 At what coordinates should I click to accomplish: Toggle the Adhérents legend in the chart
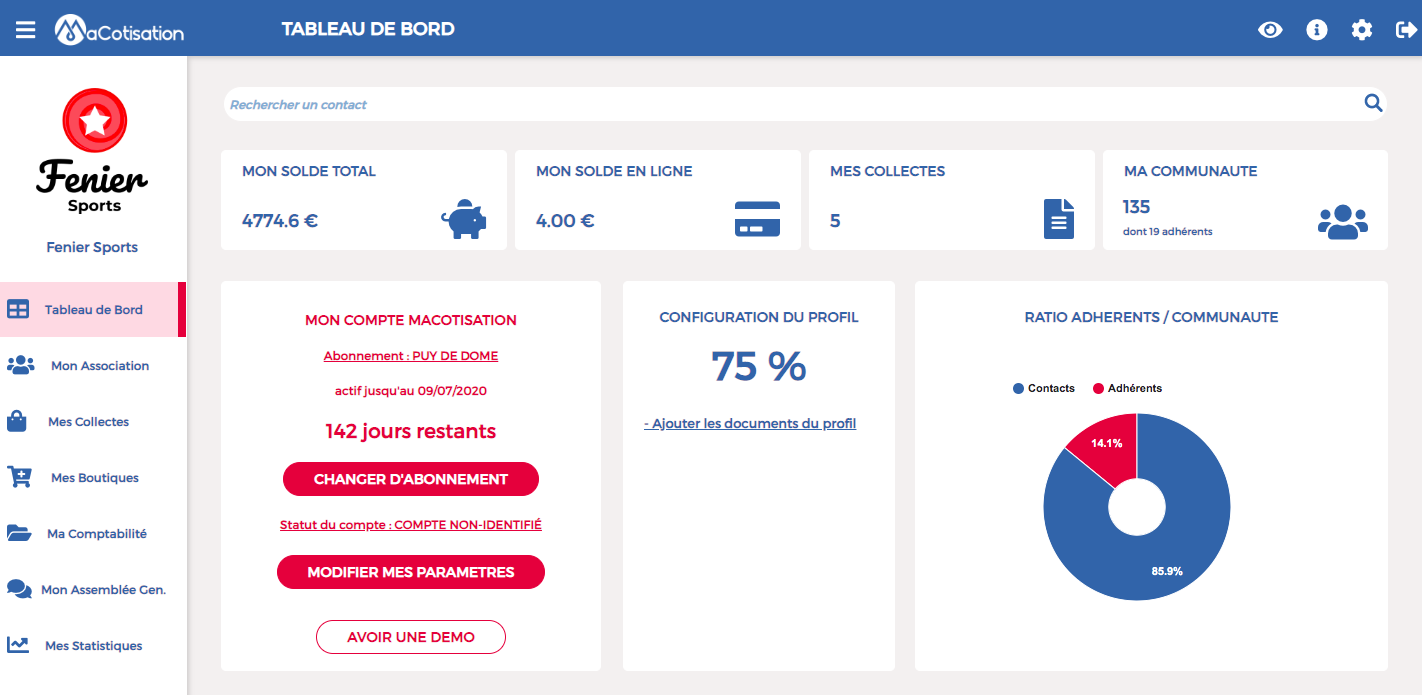tap(1127, 388)
